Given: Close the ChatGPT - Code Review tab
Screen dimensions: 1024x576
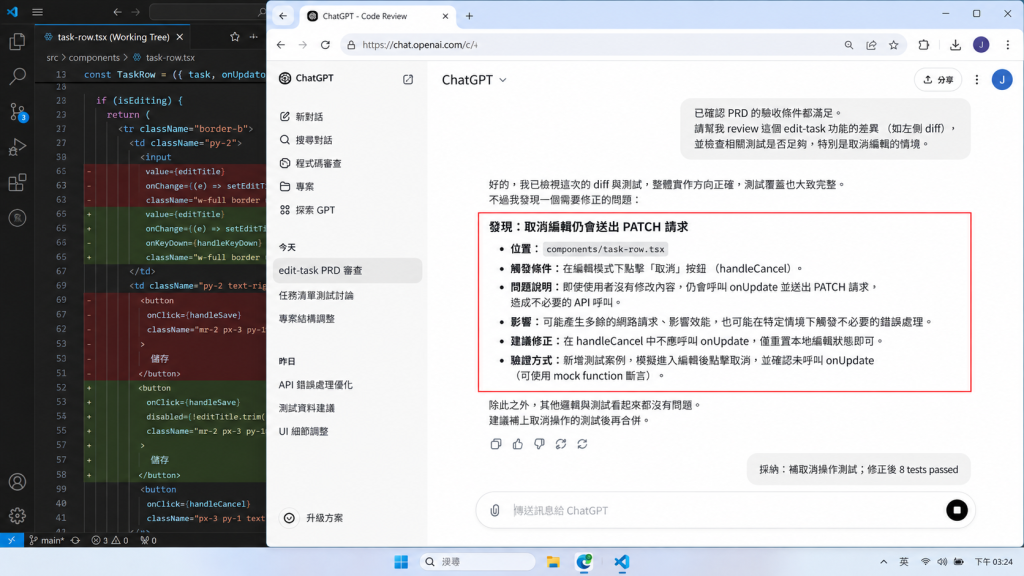Looking at the screenshot, I should 445,16.
